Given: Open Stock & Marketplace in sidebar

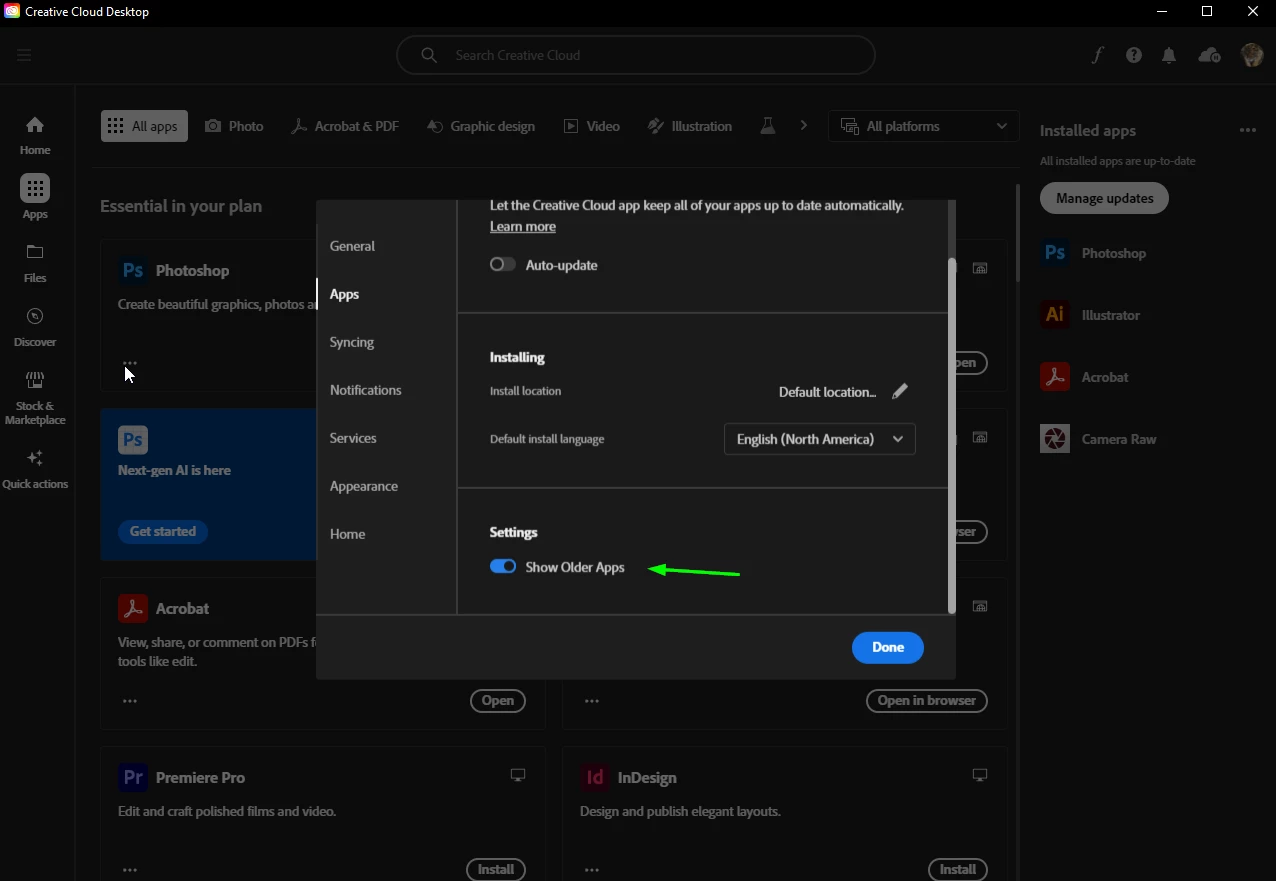Looking at the screenshot, I should click(35, 397).
